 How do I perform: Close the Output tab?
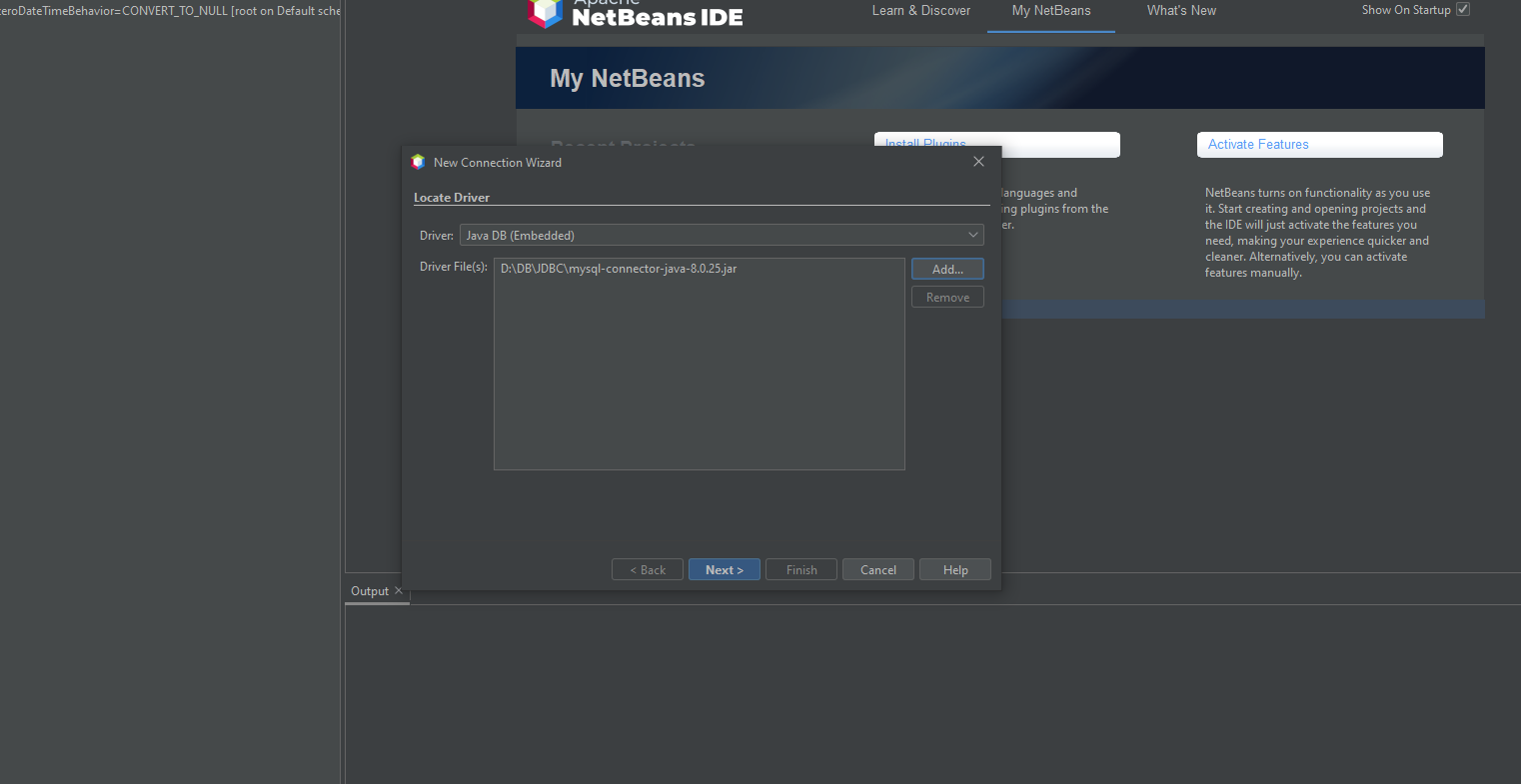pyautogui.click(x=399, y=590)
